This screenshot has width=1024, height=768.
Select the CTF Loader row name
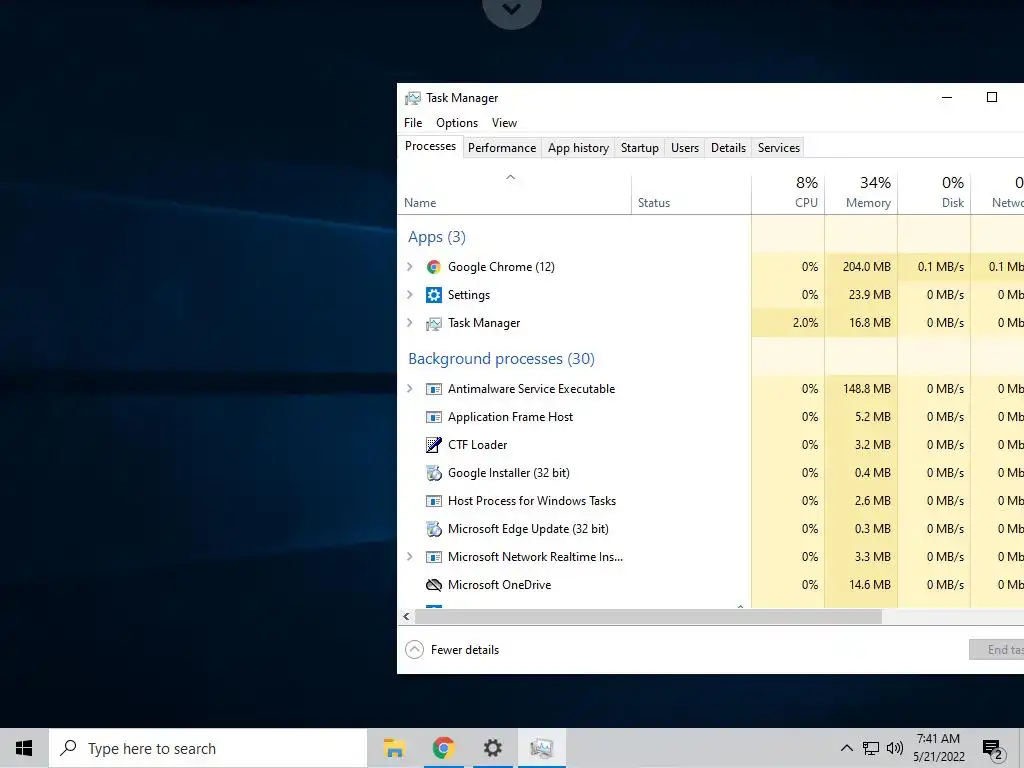(x=477, y=445)
